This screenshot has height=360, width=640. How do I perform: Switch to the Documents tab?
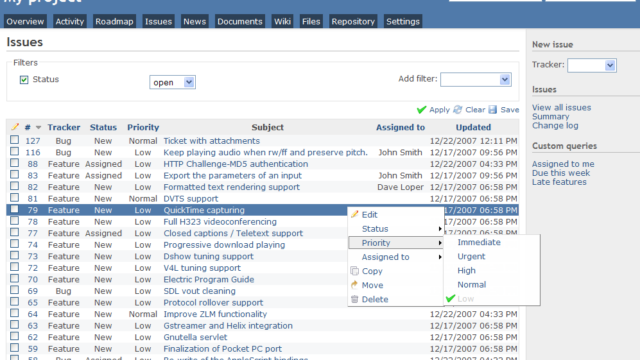coord(240,22)
